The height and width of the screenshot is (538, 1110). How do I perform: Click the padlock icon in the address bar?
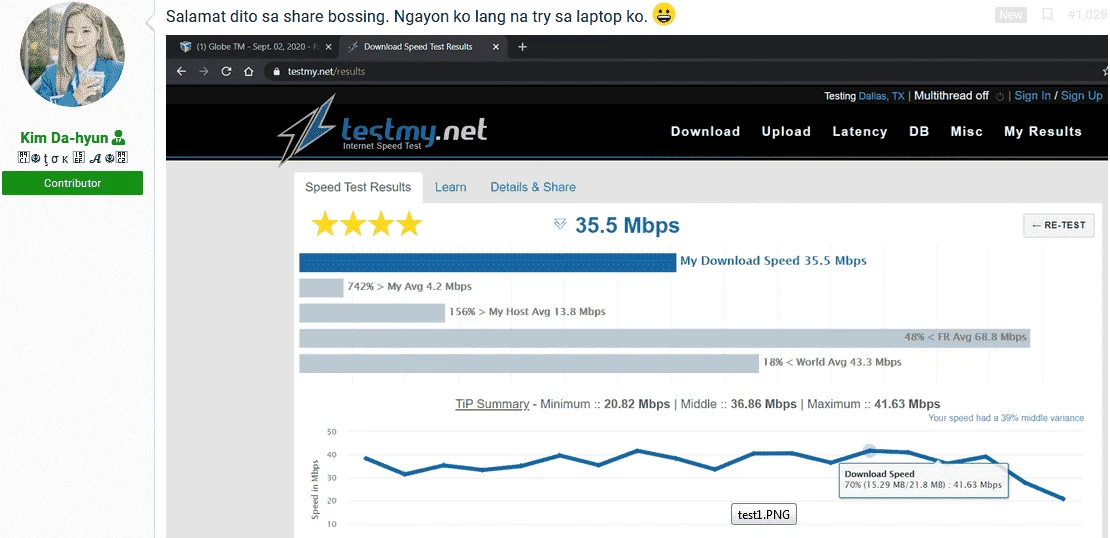pos(278,71)
